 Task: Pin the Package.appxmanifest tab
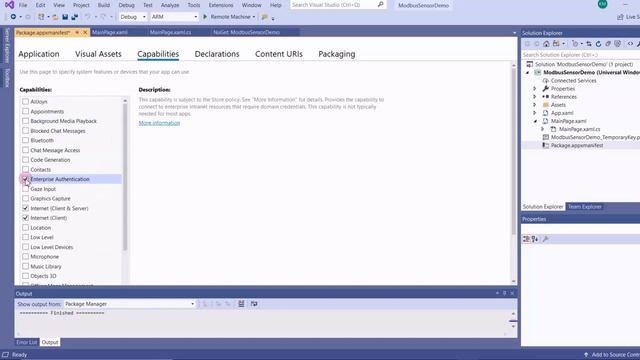click(77, 32)
